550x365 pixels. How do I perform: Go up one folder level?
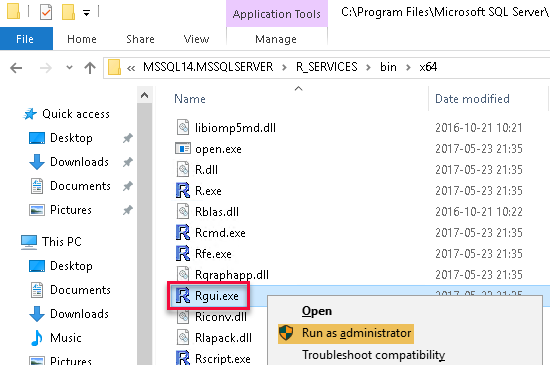90,67
